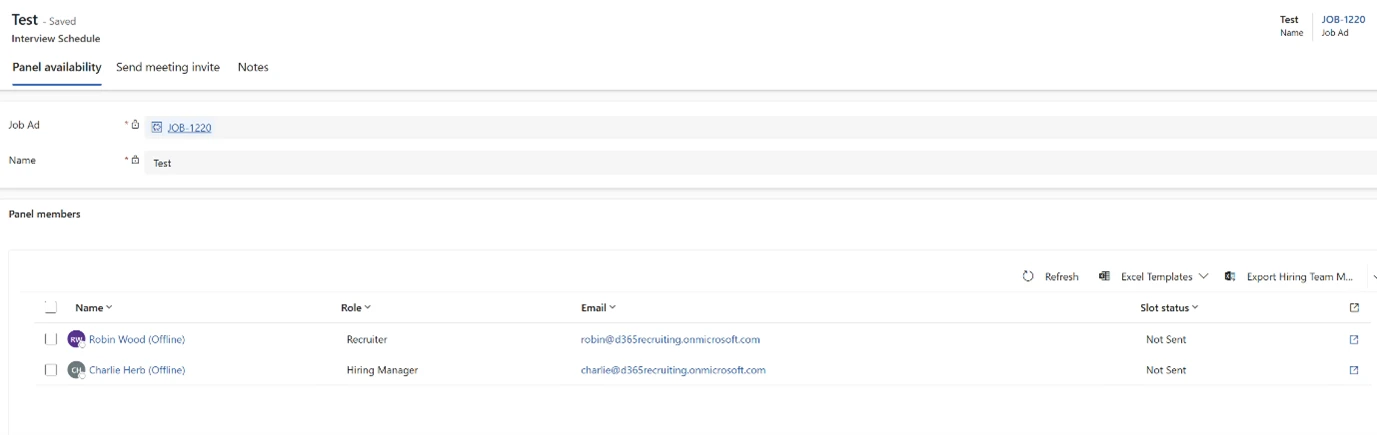Open the JOB-1220 link in Job Ad field

tap(189, 128)
